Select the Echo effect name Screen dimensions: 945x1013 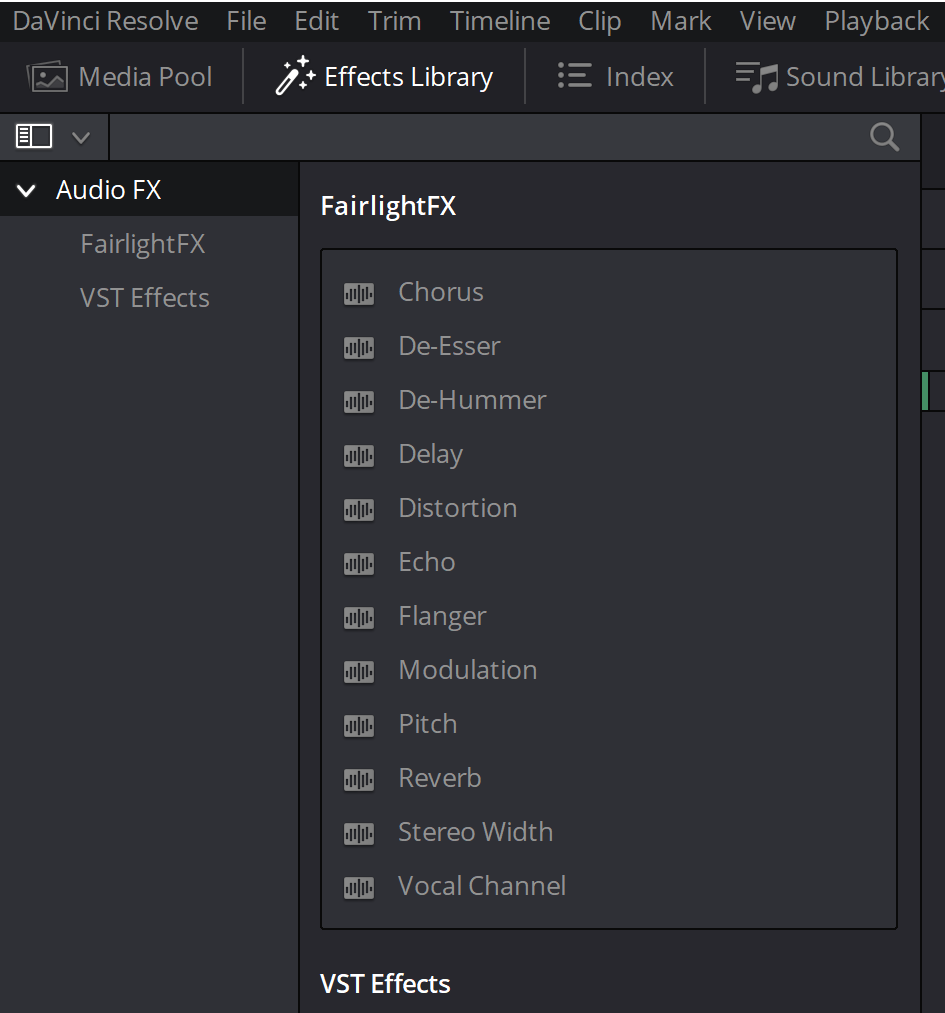427,562
